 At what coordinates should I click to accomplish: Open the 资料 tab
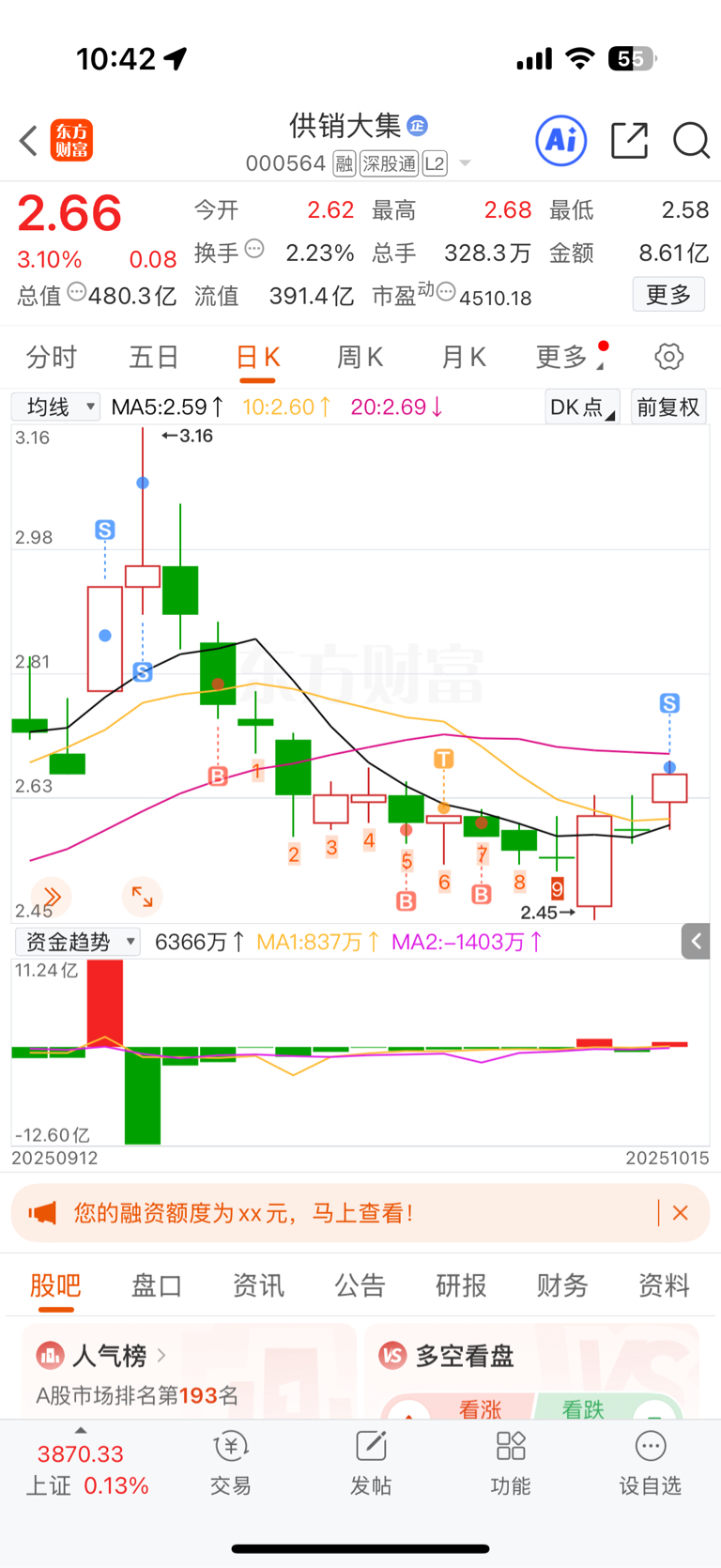664,1285
